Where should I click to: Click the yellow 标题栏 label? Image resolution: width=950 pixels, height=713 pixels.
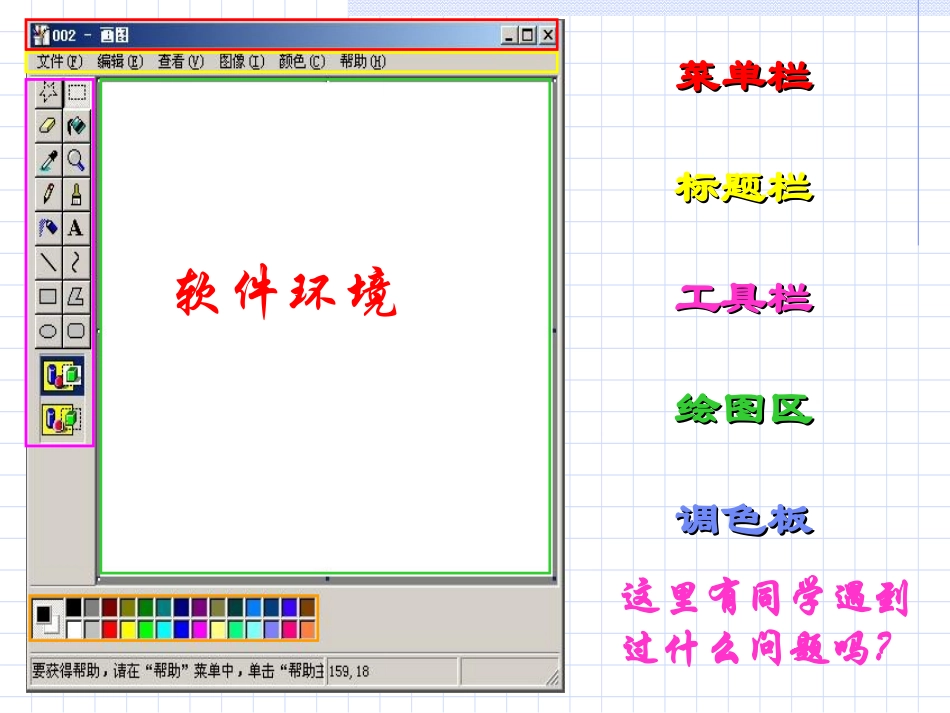[x=745, y=188]
